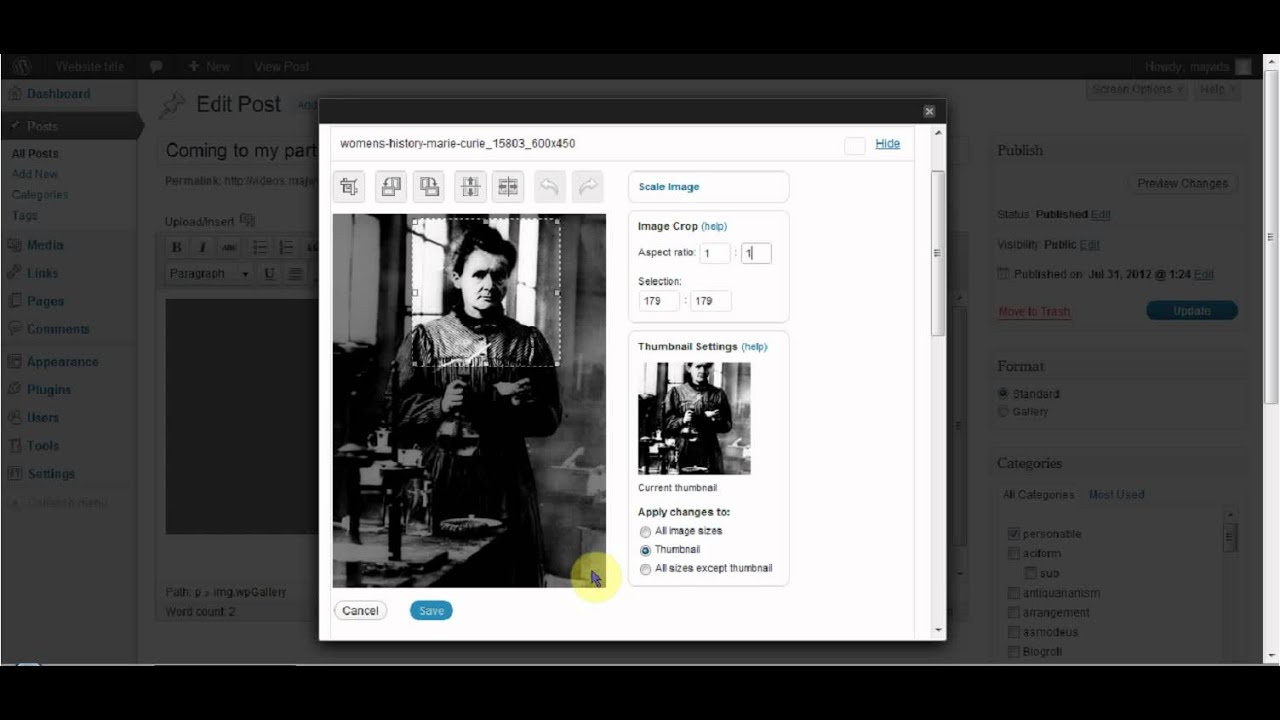The image size is (1280, 720).
Task: Check the antiquarianism category
Action: (1014, 593)
